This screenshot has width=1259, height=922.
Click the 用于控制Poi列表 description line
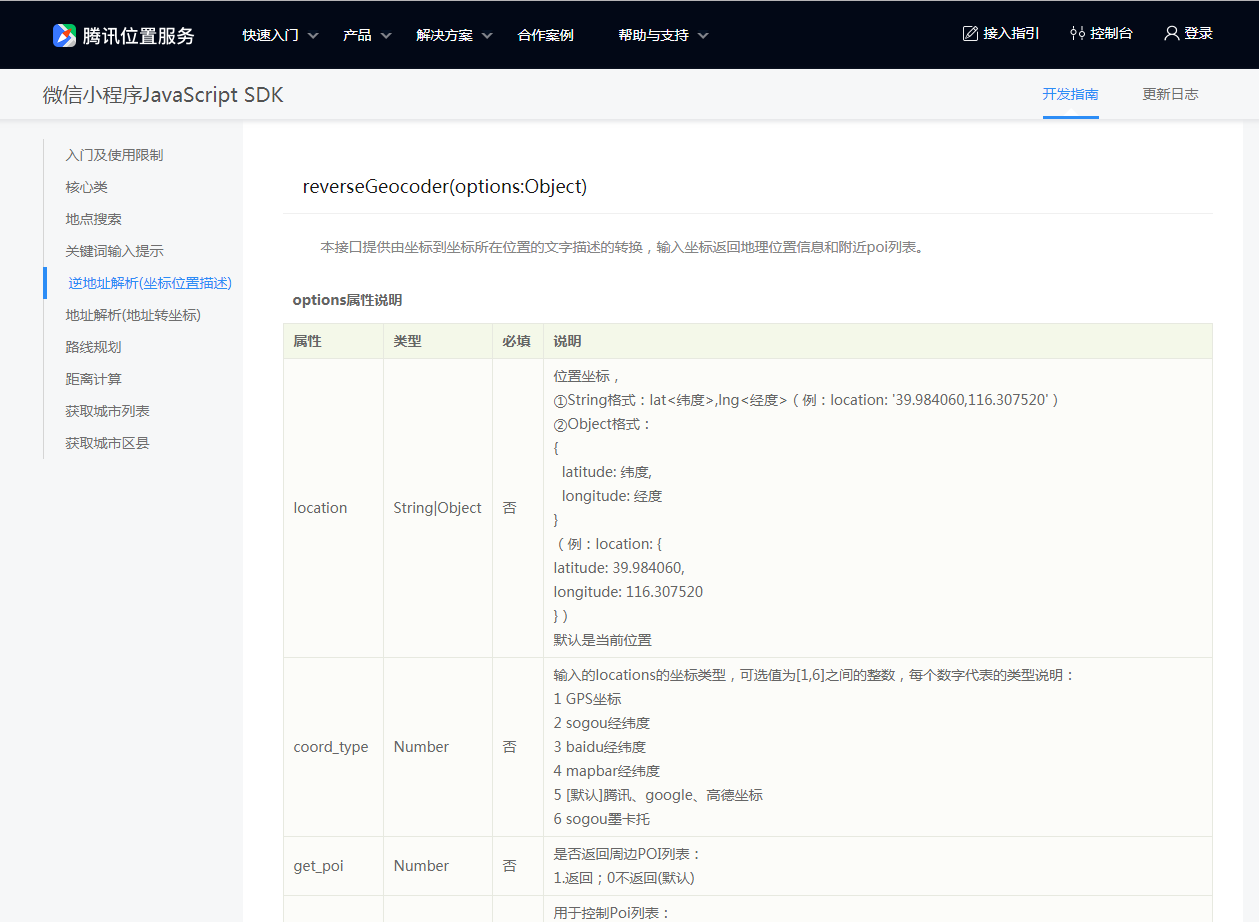pyautogui.click(x=611, y=913)
